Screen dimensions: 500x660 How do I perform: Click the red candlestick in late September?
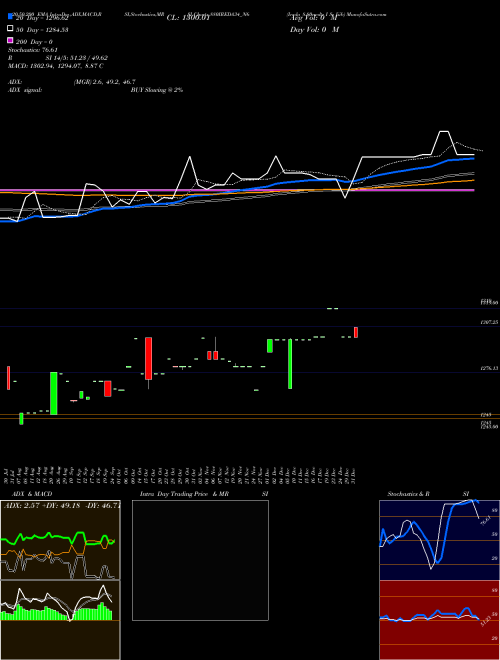point(108,389)
